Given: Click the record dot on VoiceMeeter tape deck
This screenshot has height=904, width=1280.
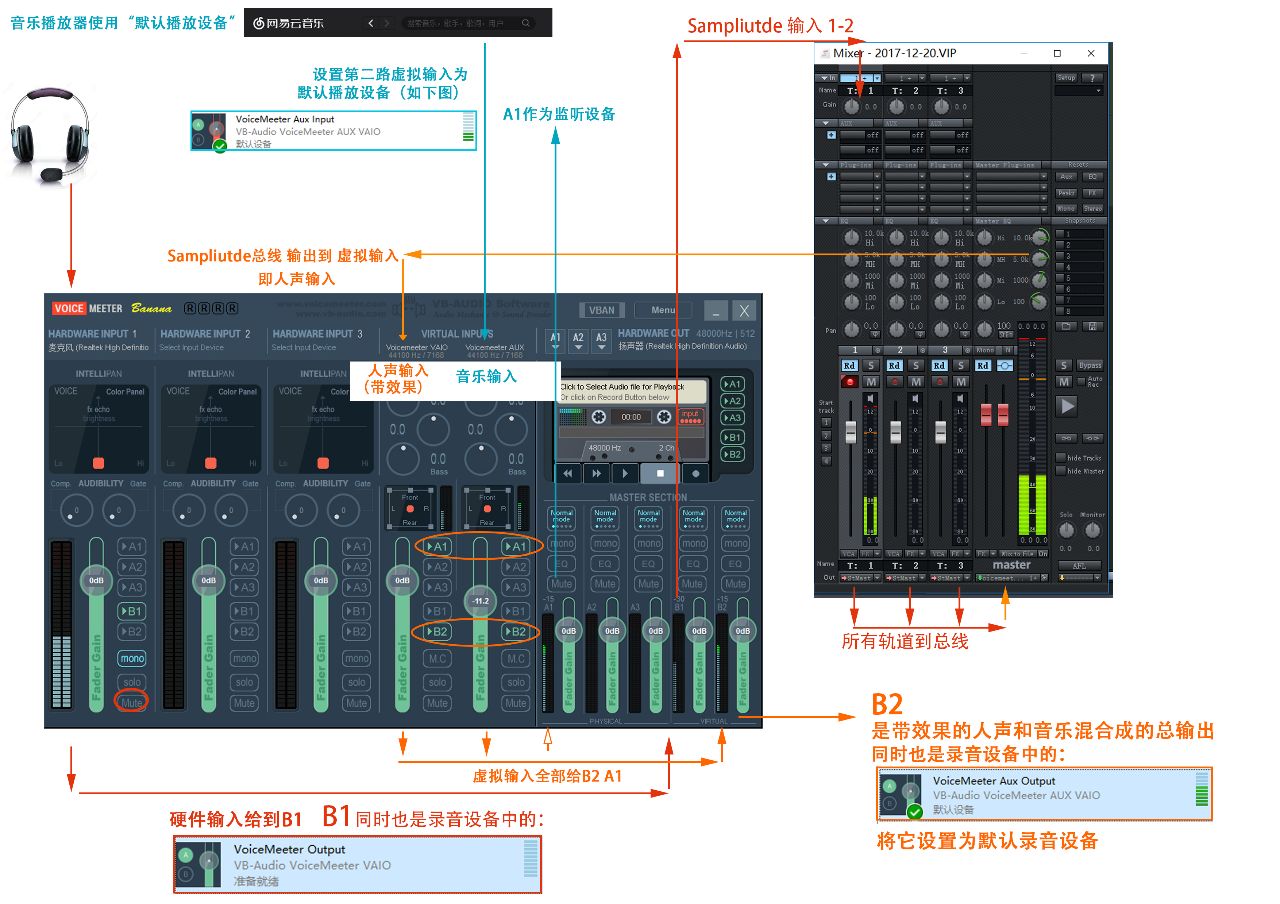Looking at the screenshot, I should click(x=695, y=473).
